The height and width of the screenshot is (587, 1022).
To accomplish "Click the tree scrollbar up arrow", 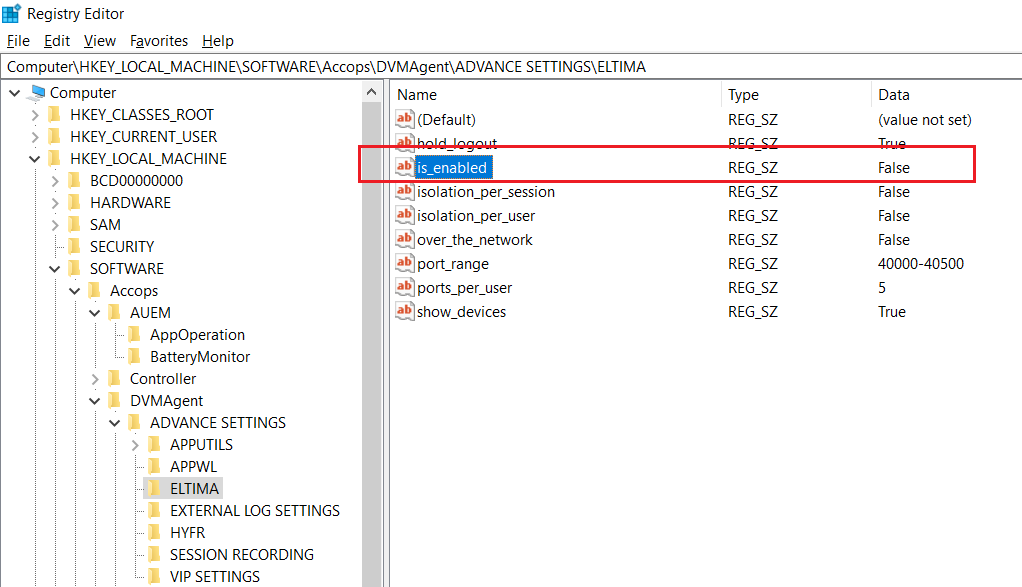I will [x=372, y=93].
